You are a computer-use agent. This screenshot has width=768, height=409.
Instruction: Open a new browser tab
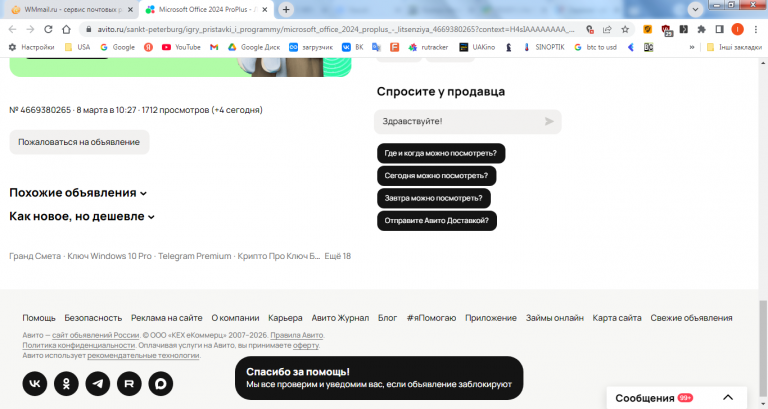pyautogui.click(x=286, y=9)
